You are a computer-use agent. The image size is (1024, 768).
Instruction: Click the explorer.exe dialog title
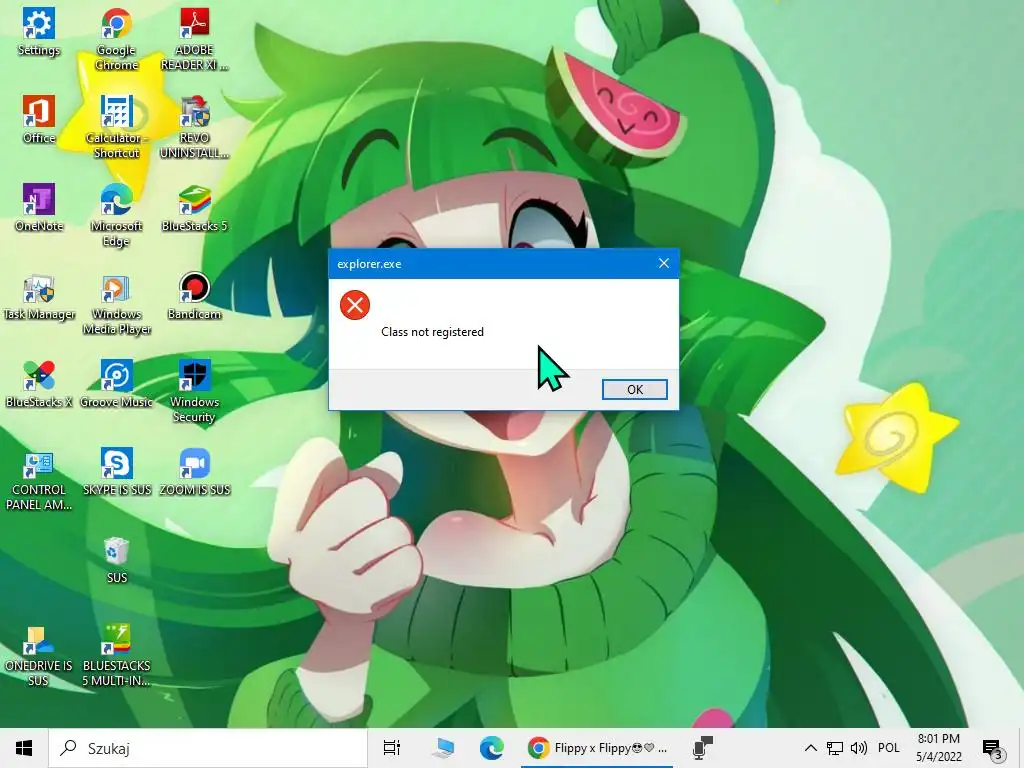(369, 264)
